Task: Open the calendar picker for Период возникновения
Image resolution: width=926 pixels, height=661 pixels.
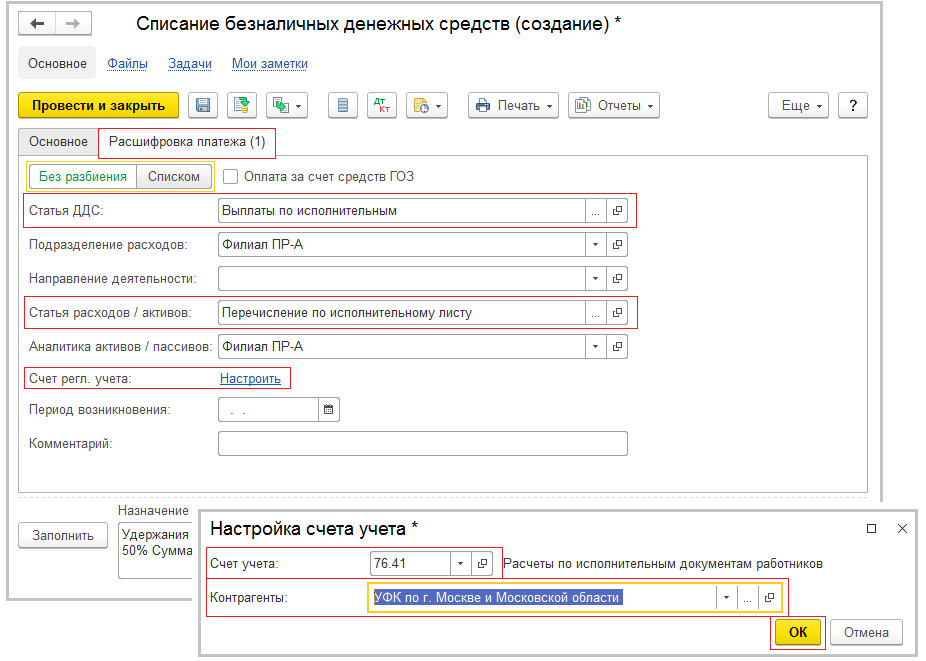Action: tap(329, 410)
